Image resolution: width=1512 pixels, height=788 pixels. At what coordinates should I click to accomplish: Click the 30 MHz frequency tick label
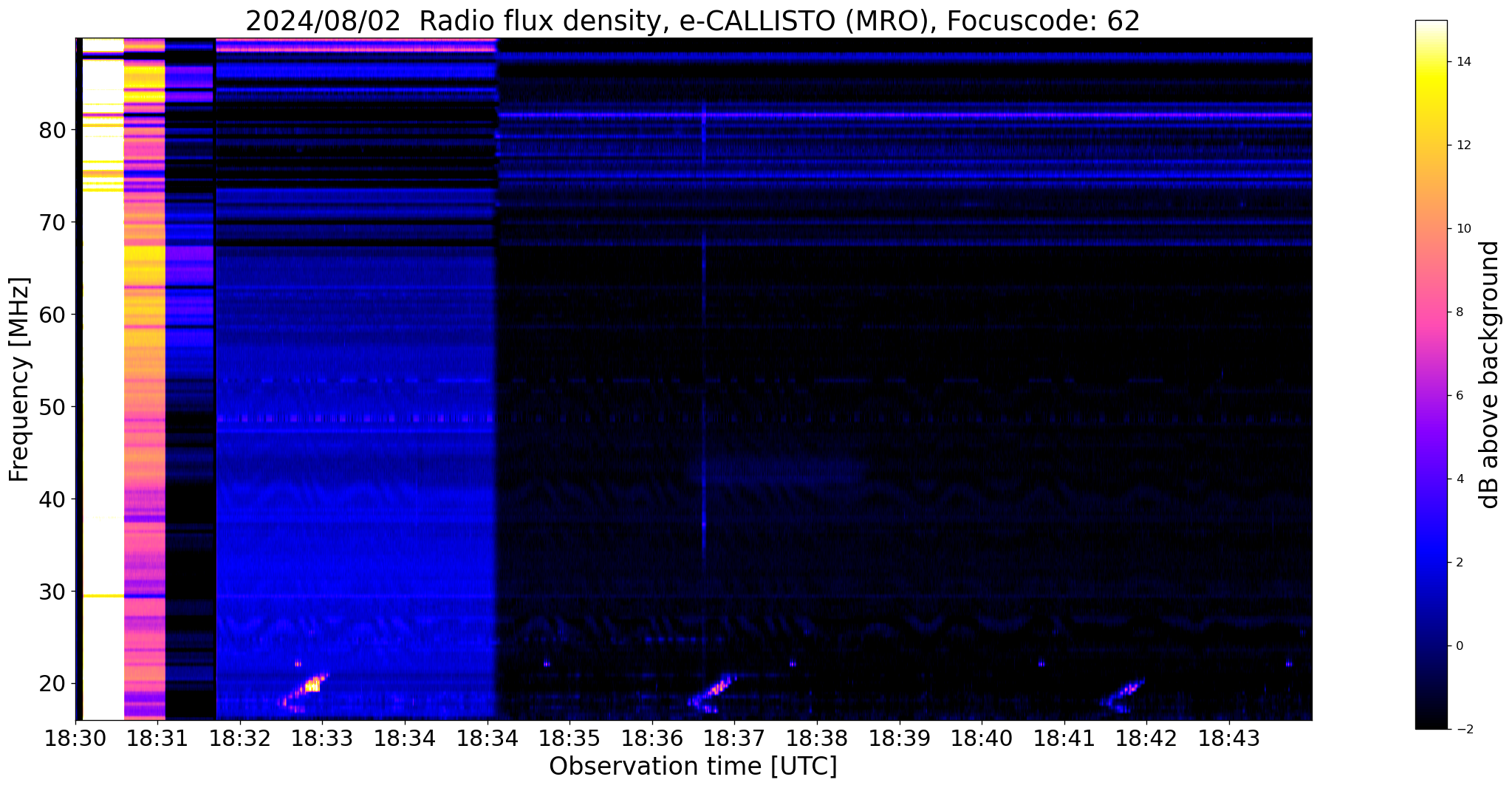pos(52,592)
